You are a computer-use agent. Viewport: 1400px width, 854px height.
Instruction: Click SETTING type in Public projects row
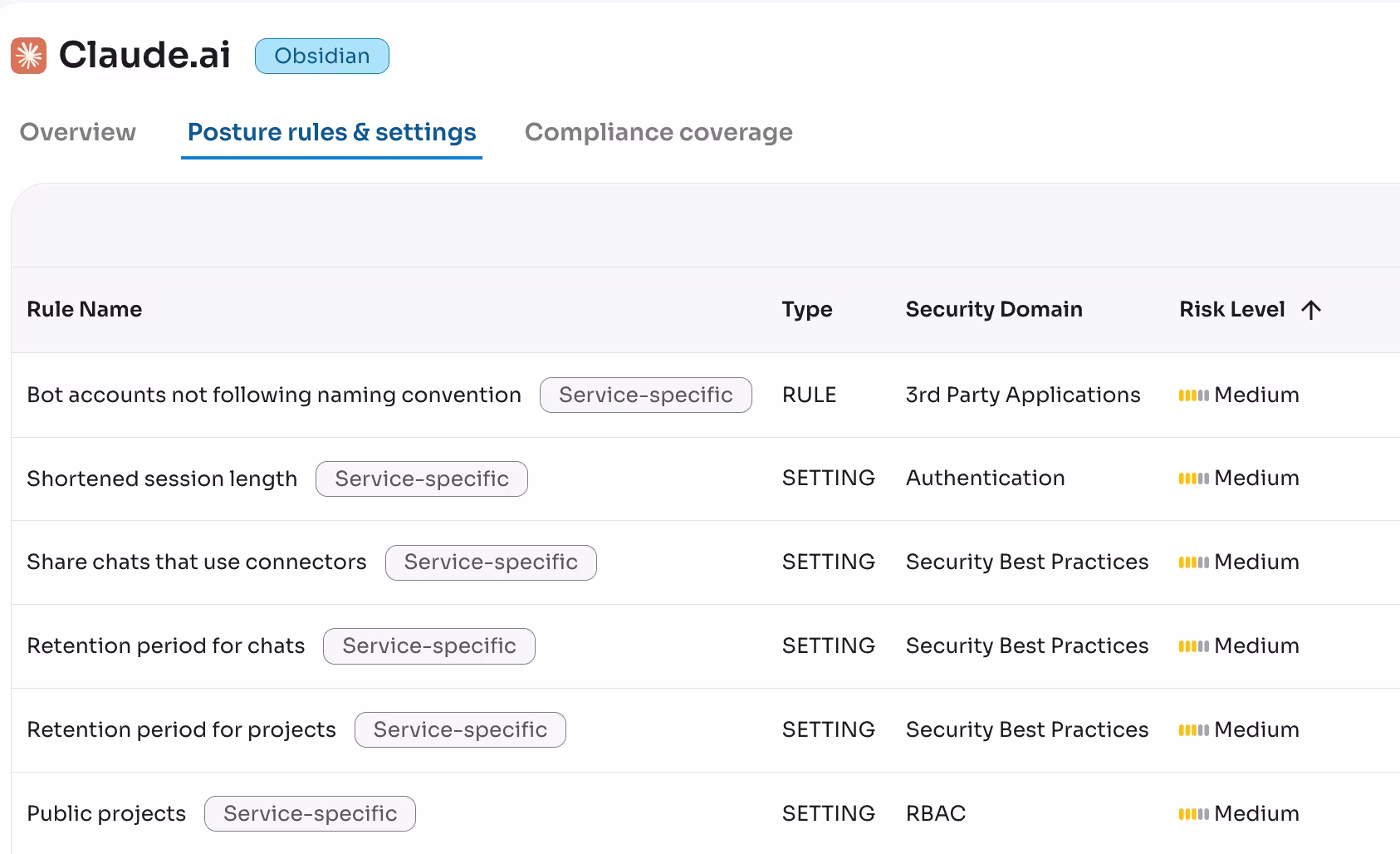click(829, 813)
